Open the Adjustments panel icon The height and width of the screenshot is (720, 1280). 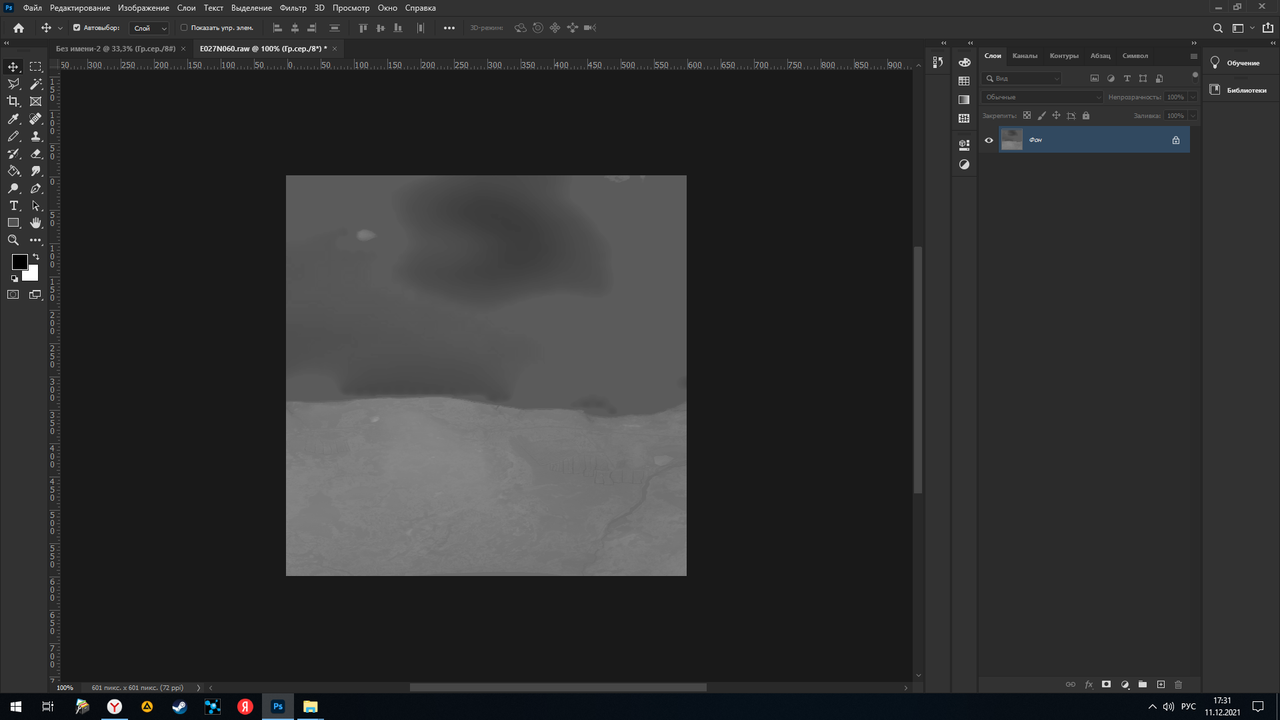964,164
